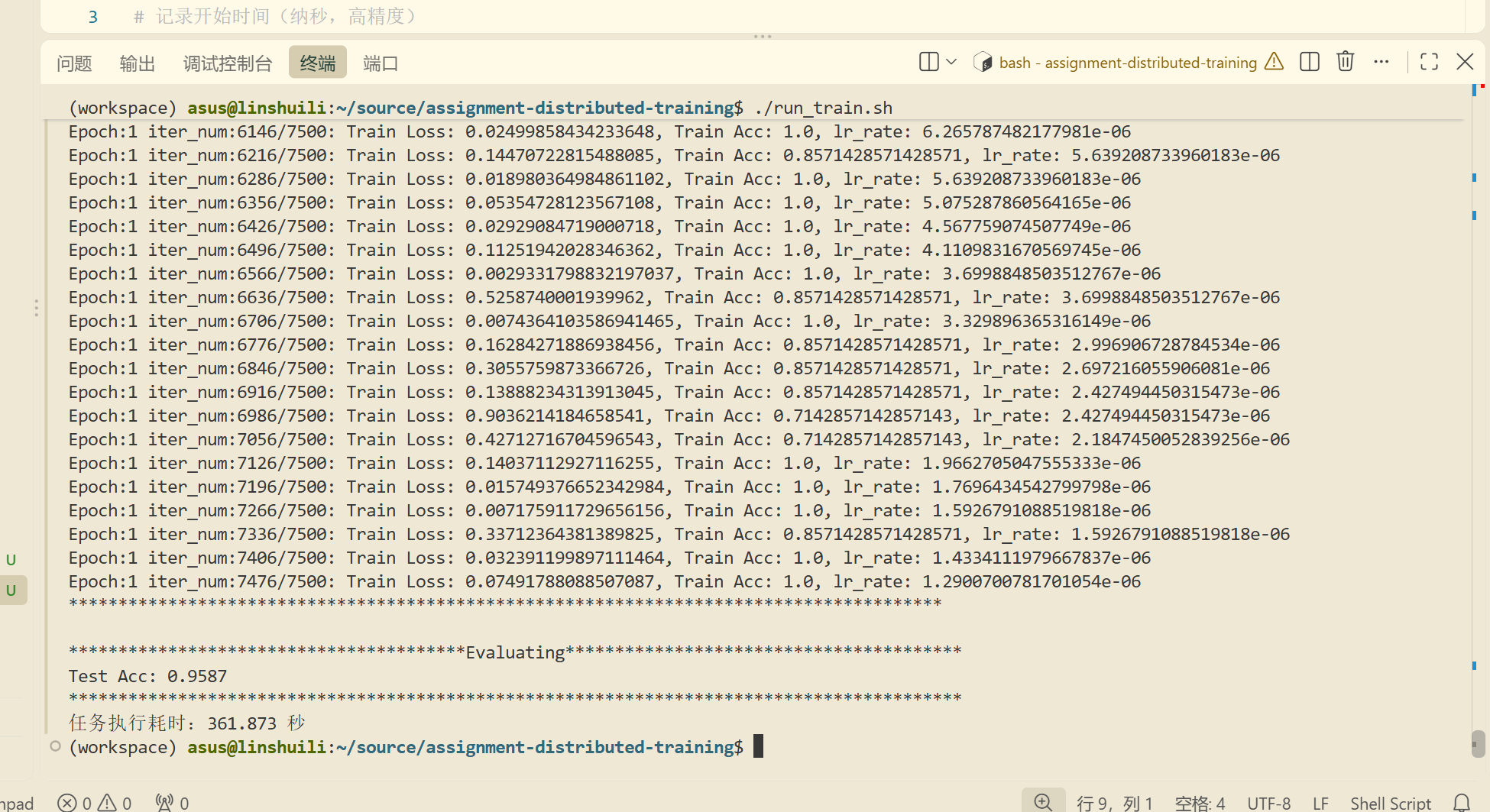Click the terminal warning triangle icon
The height and width of the screenshot is (812, 1490).
point(1275,61)
